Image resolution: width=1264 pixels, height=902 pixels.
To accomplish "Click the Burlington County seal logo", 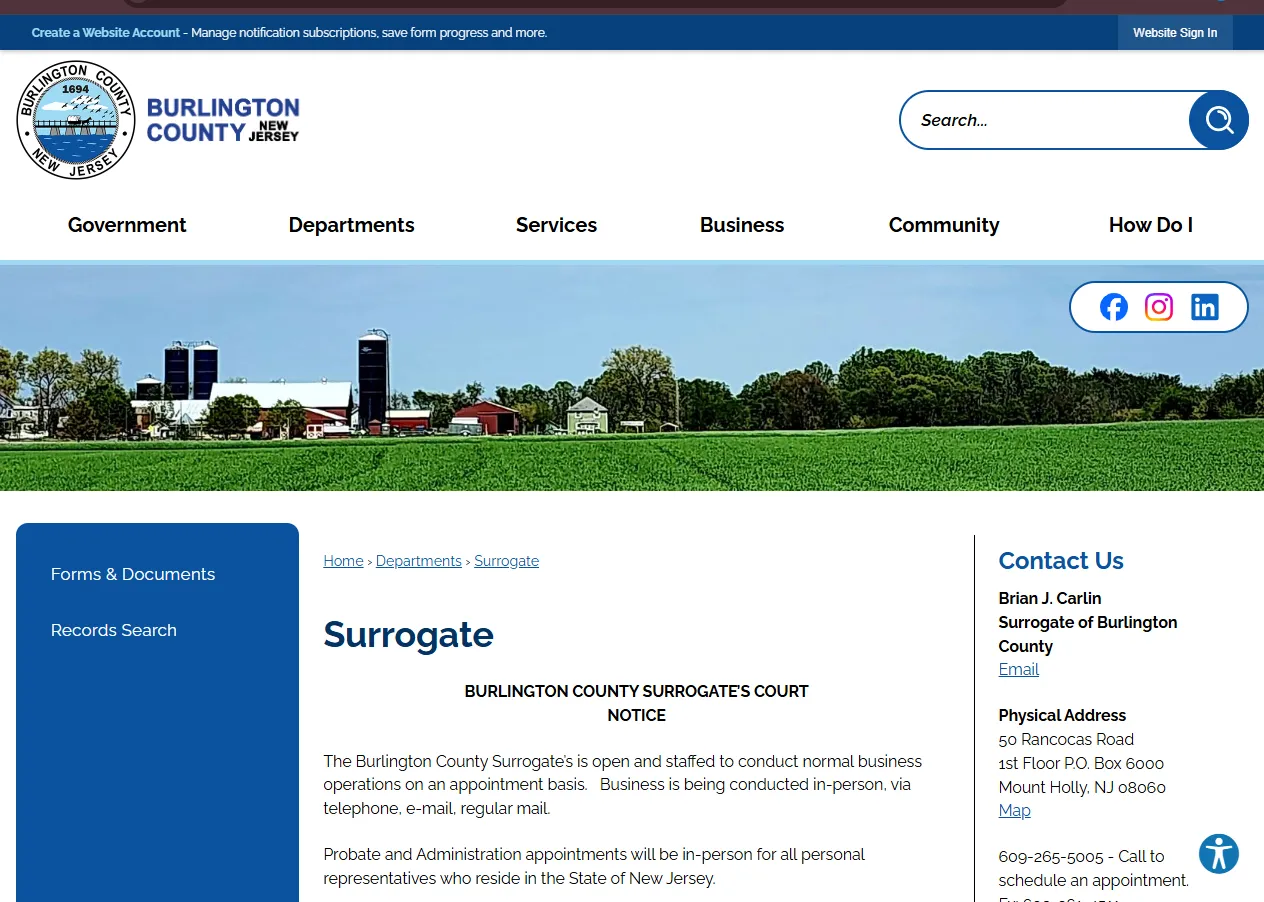I will click(76, 120).
